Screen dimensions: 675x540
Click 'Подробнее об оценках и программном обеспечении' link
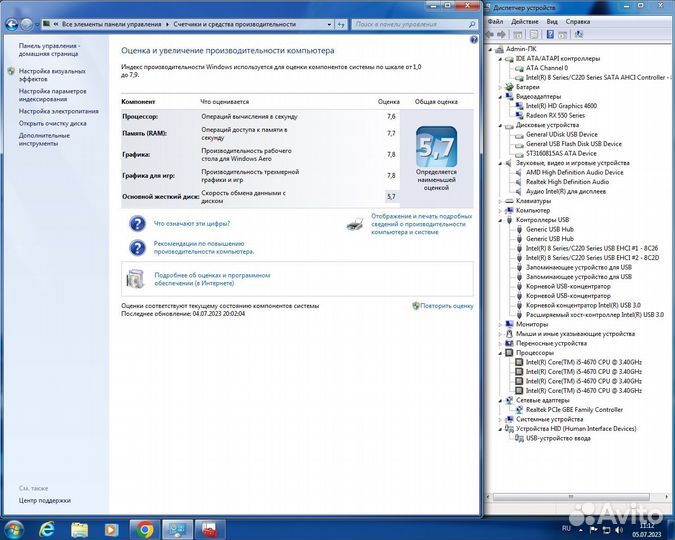click(x=212, y=279)
